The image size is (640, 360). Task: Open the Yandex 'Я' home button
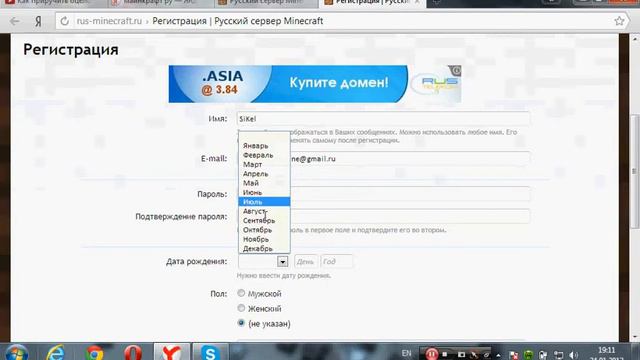pyautogui.click(x=38, y=21)
